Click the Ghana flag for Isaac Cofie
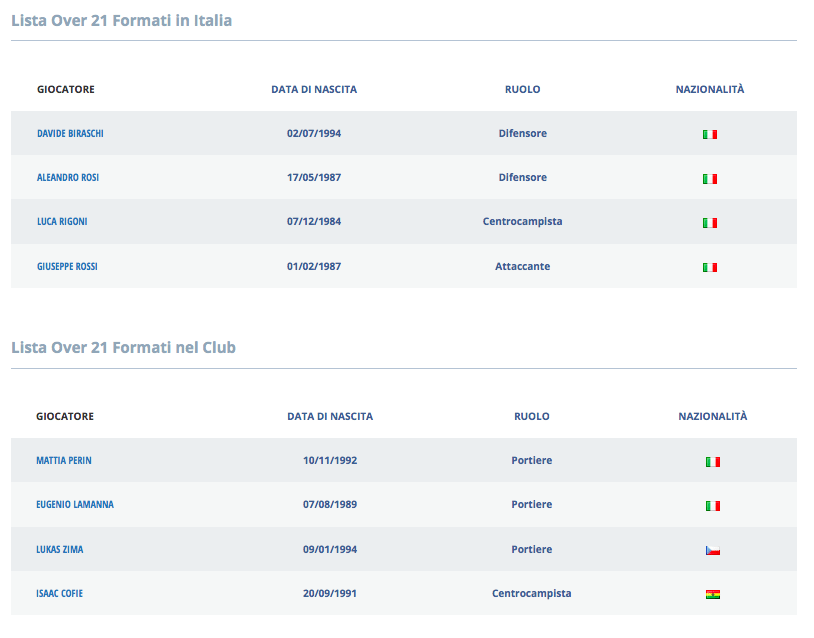The image size is (814, 638). 713,594
